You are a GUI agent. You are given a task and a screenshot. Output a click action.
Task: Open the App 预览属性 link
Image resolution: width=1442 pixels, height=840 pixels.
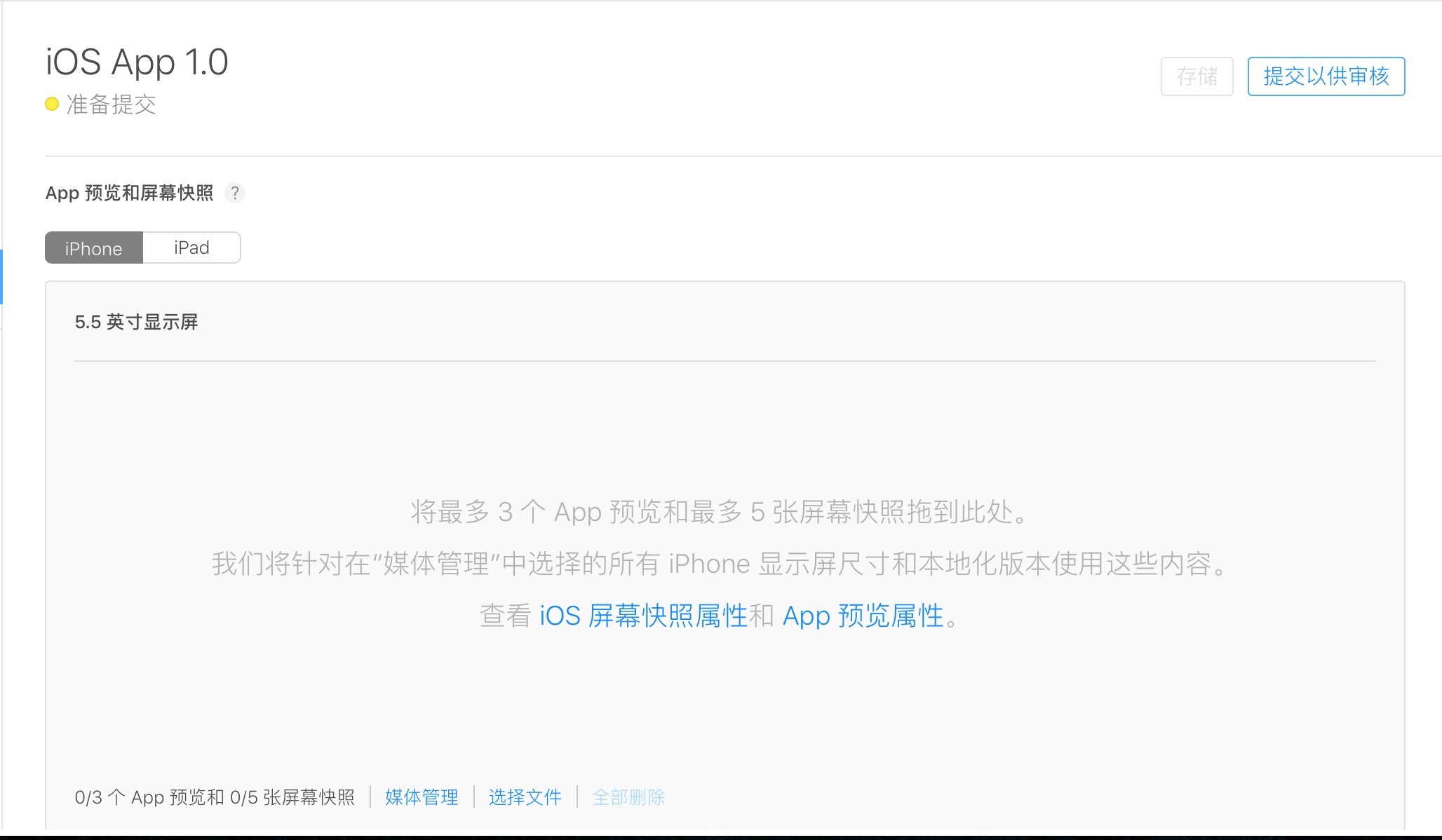click(x=863, y=616)
